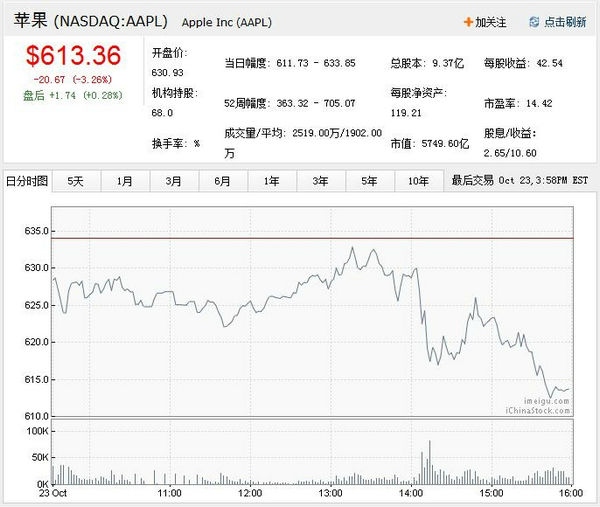The width and height of the screenshot is (600, 507).
Task: Click the 620.0 price axis label
Action: click(x=36, y=342)
